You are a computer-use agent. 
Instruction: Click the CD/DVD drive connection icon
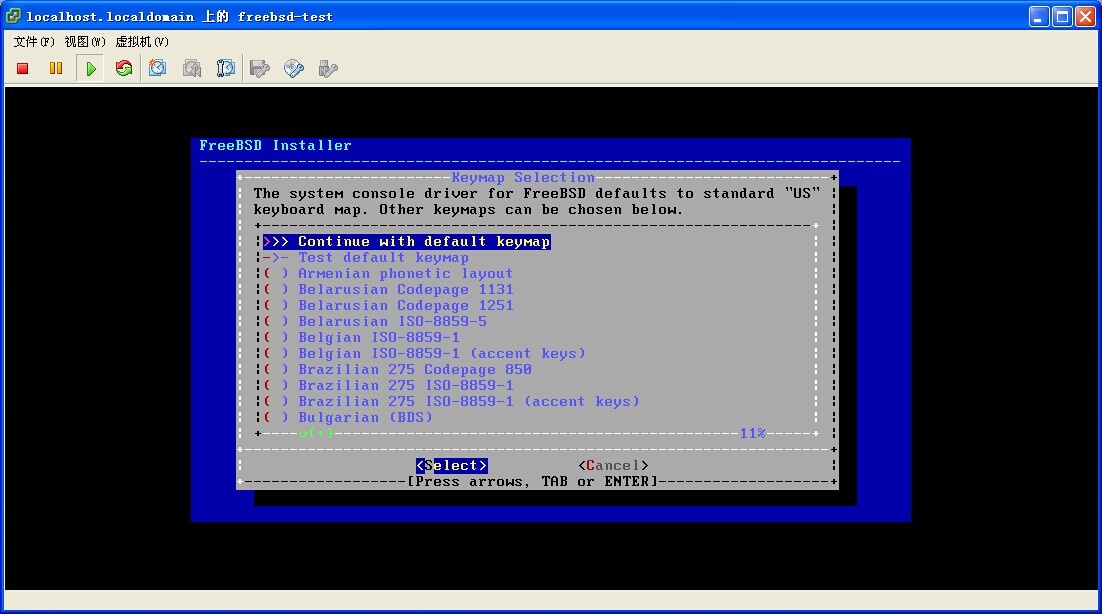[x=294, y=69]
